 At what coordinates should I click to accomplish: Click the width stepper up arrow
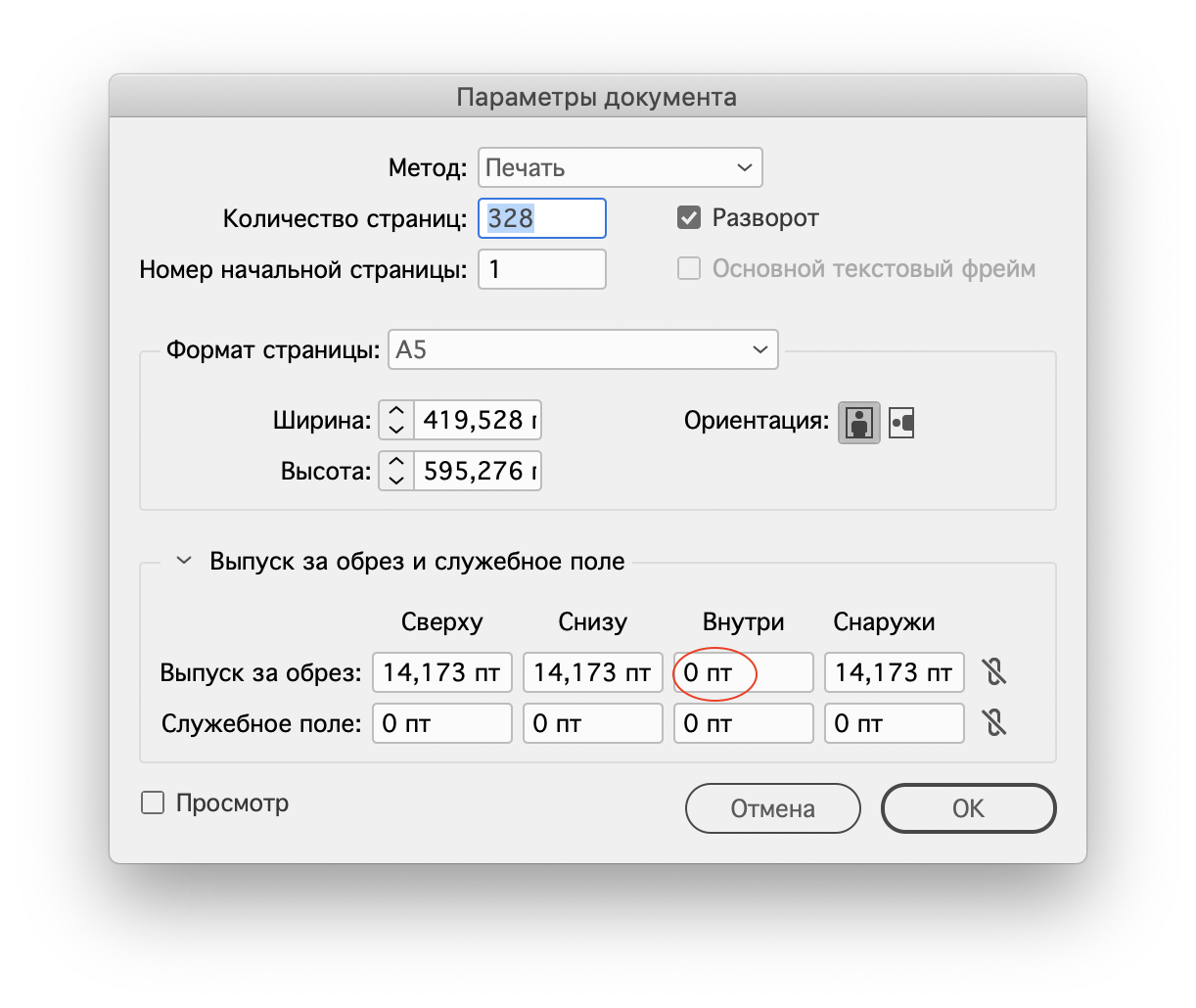point(395,410)
